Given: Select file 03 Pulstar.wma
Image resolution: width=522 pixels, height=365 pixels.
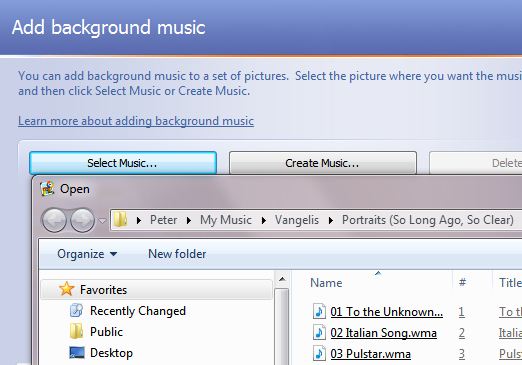Looking at the screenshot, I should tap(370, 354).
